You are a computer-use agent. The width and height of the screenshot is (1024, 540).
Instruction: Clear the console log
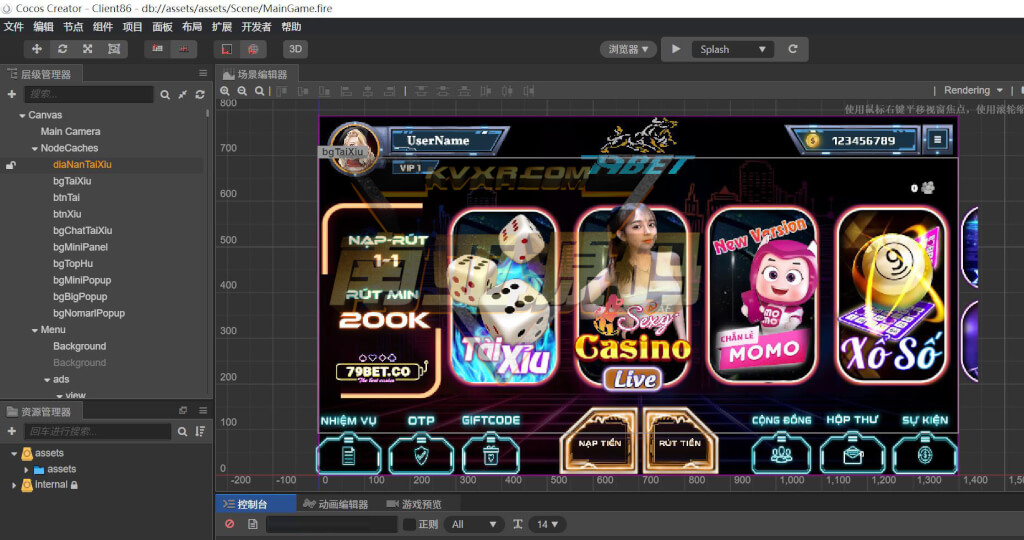tap(229, 524)
